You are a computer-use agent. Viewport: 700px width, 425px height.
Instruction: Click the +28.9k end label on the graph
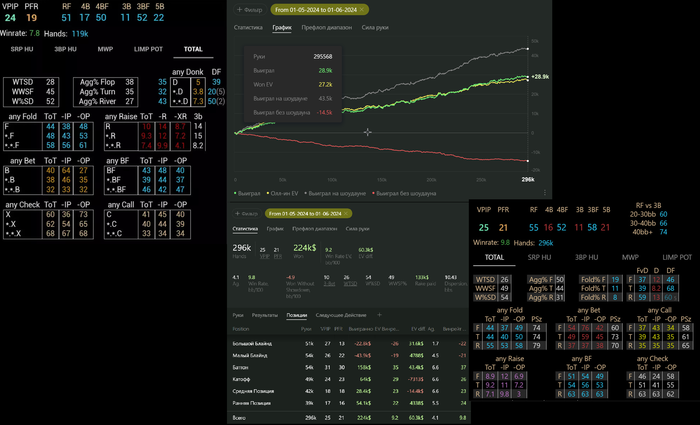coord(540,77)
